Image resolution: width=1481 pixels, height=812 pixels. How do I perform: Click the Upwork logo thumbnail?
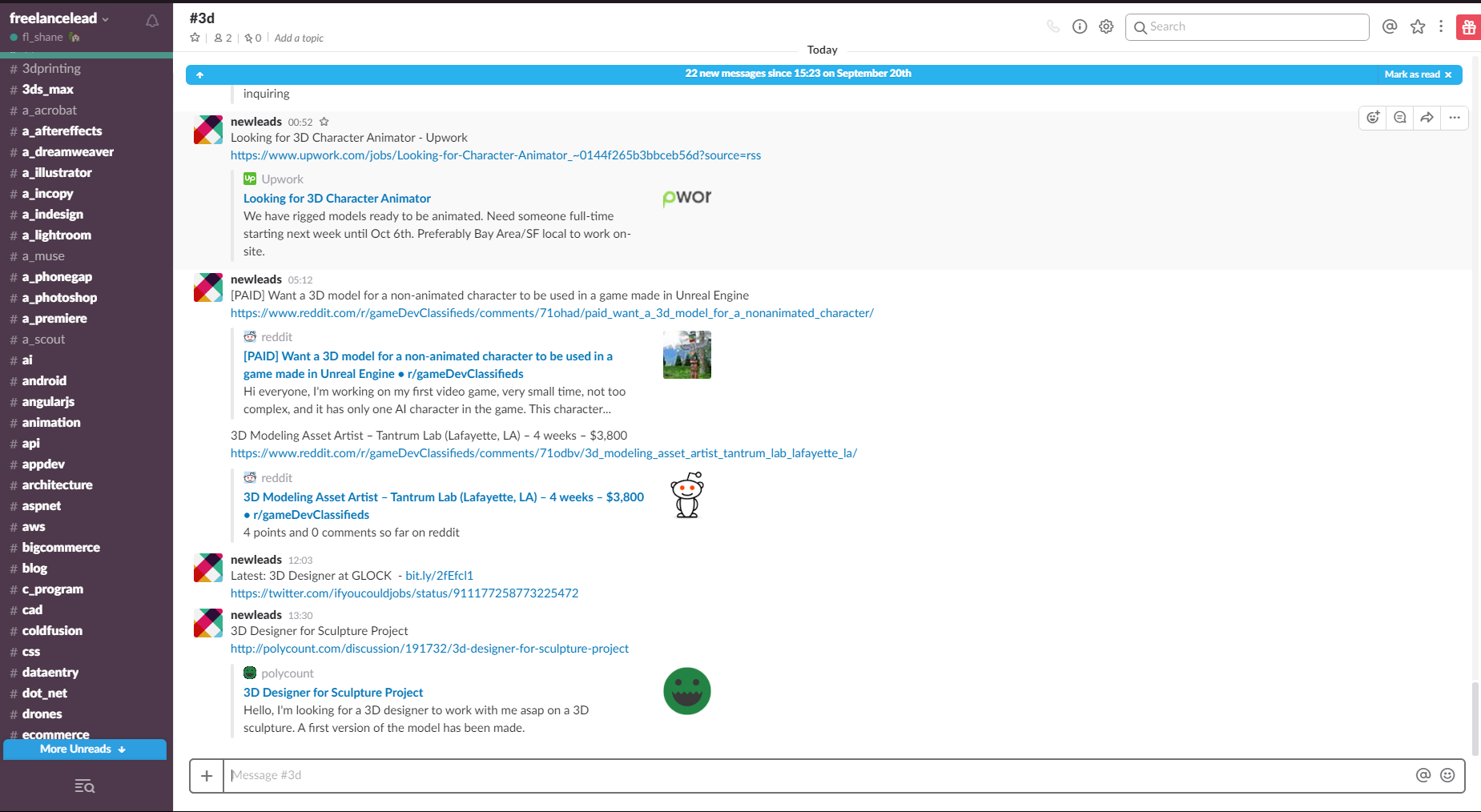[687, 198]
